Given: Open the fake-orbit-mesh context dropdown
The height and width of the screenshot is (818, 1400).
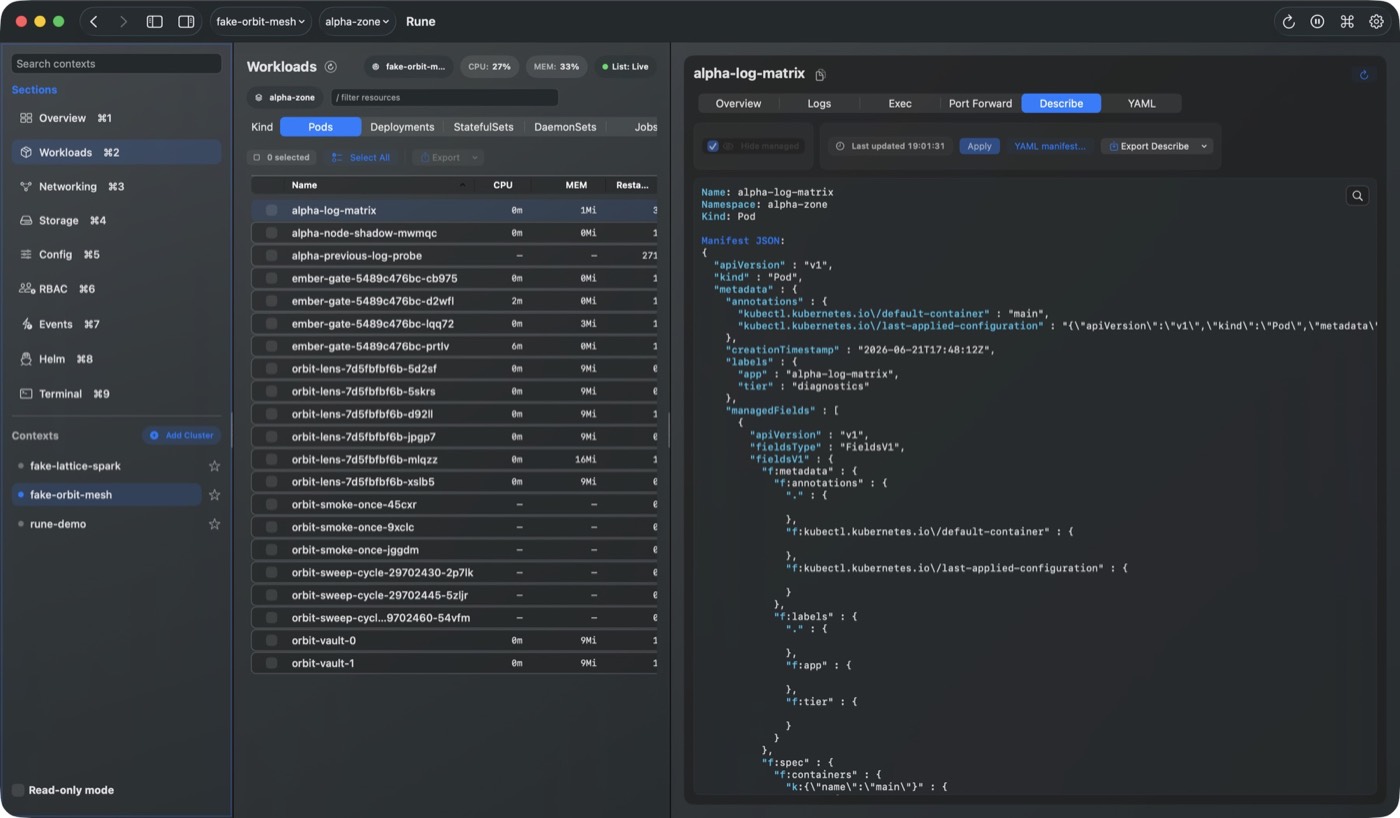Looking at the screenshot, I should tap(261, 21).
